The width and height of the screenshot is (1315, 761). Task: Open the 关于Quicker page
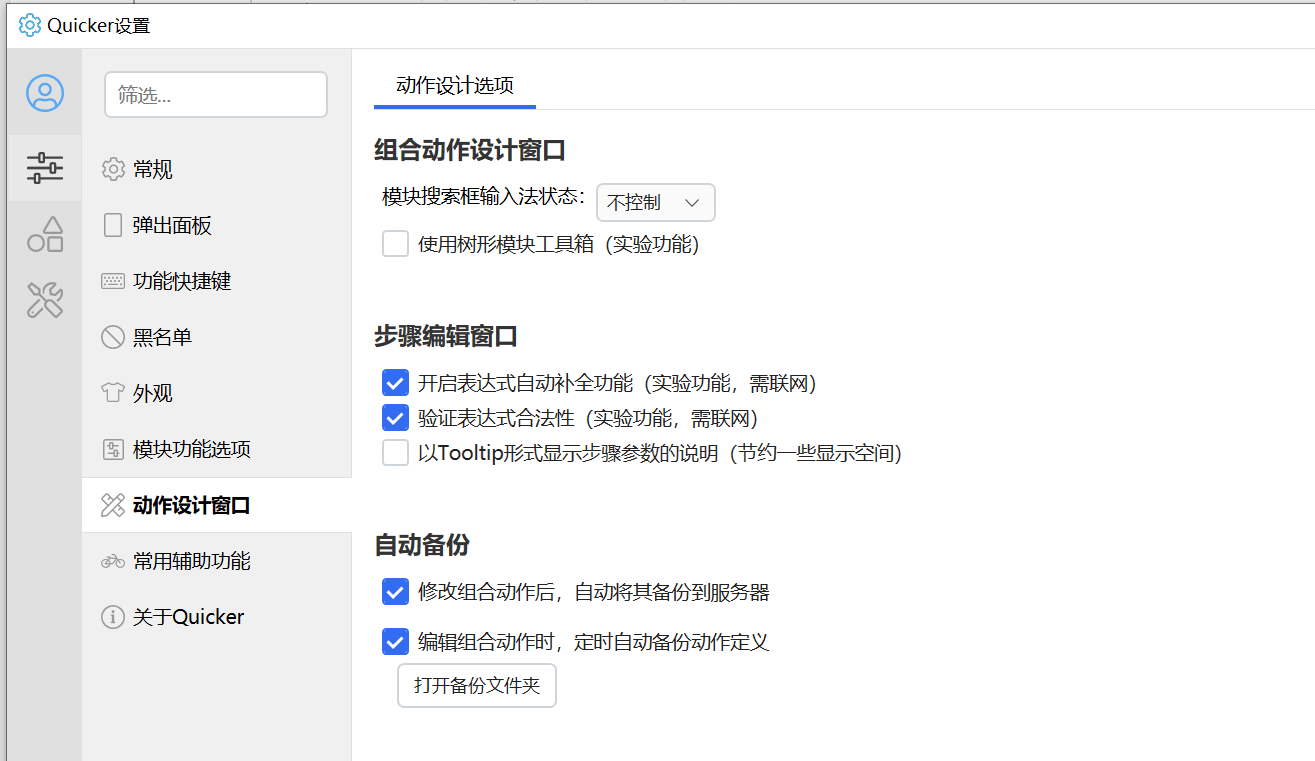217,617
